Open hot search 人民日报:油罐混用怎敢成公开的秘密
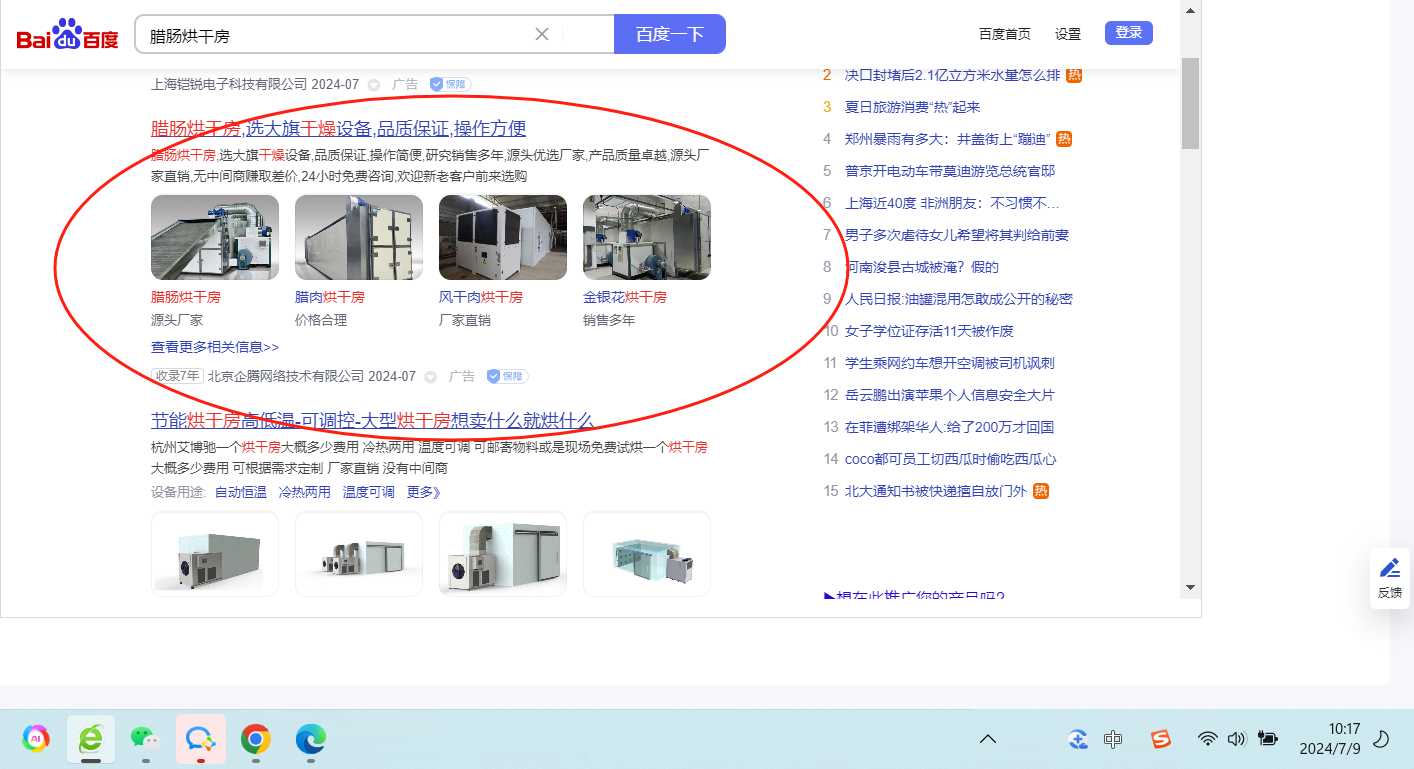The image size is (1414, 769). tap(959, 299)
